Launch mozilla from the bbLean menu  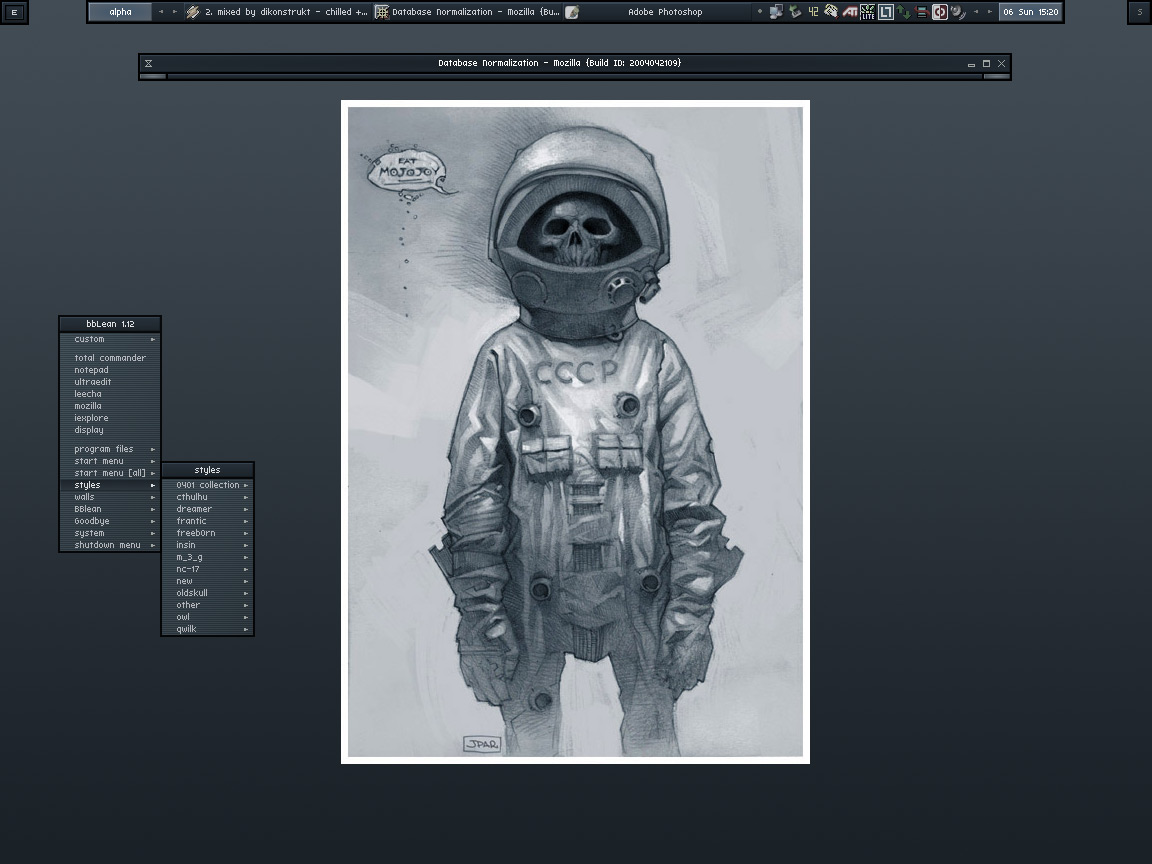(x=110, y=406)
